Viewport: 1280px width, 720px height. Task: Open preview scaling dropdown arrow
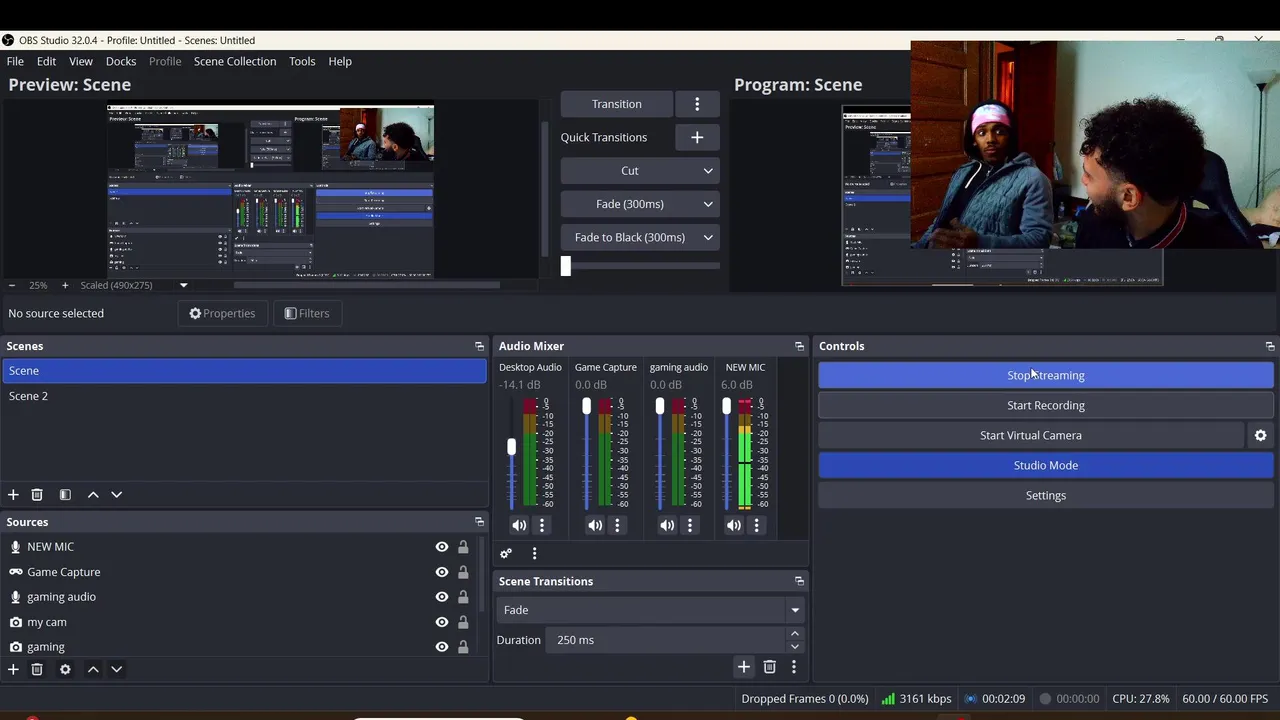point(183,285)
